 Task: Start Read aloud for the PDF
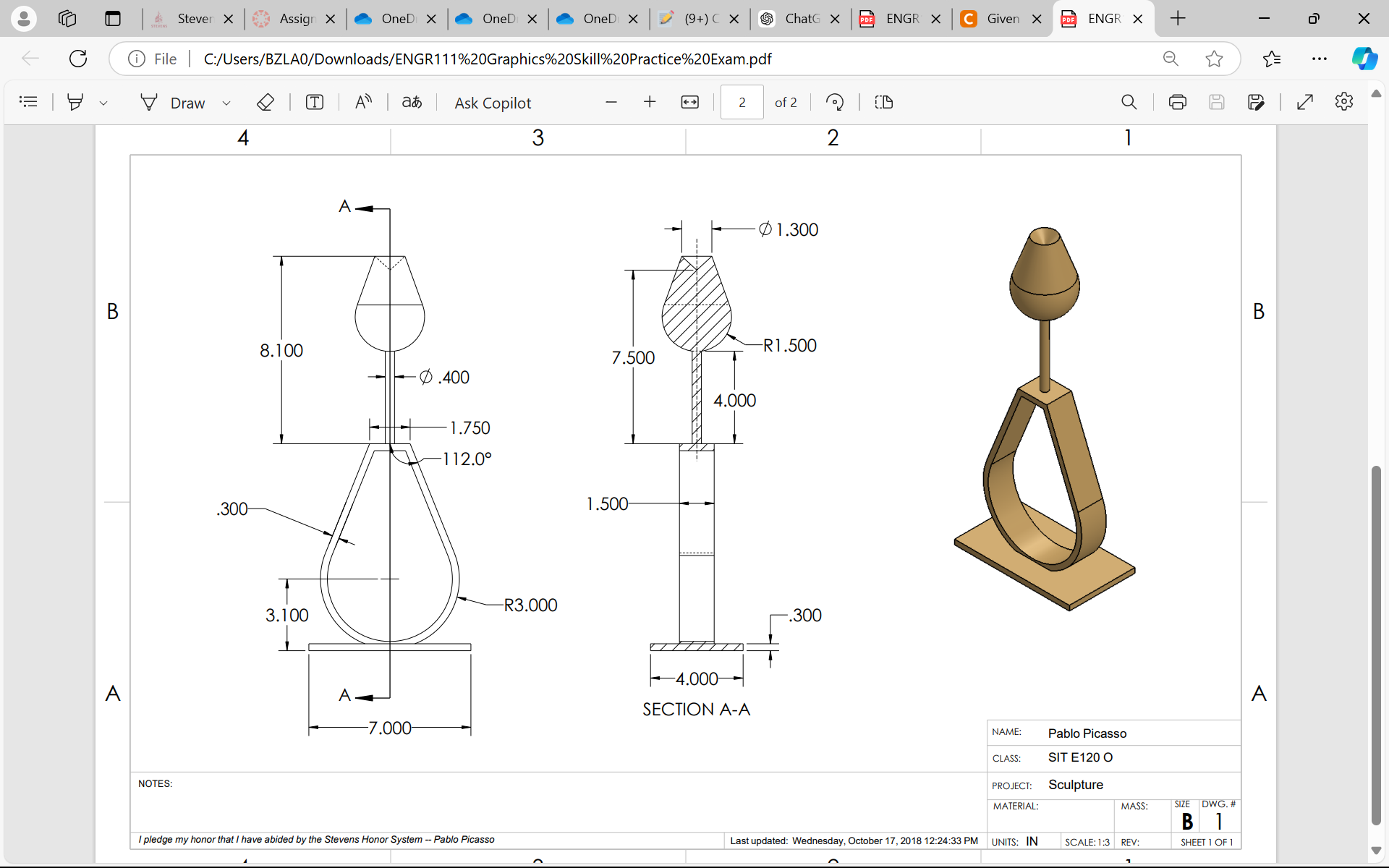[363, 102]
